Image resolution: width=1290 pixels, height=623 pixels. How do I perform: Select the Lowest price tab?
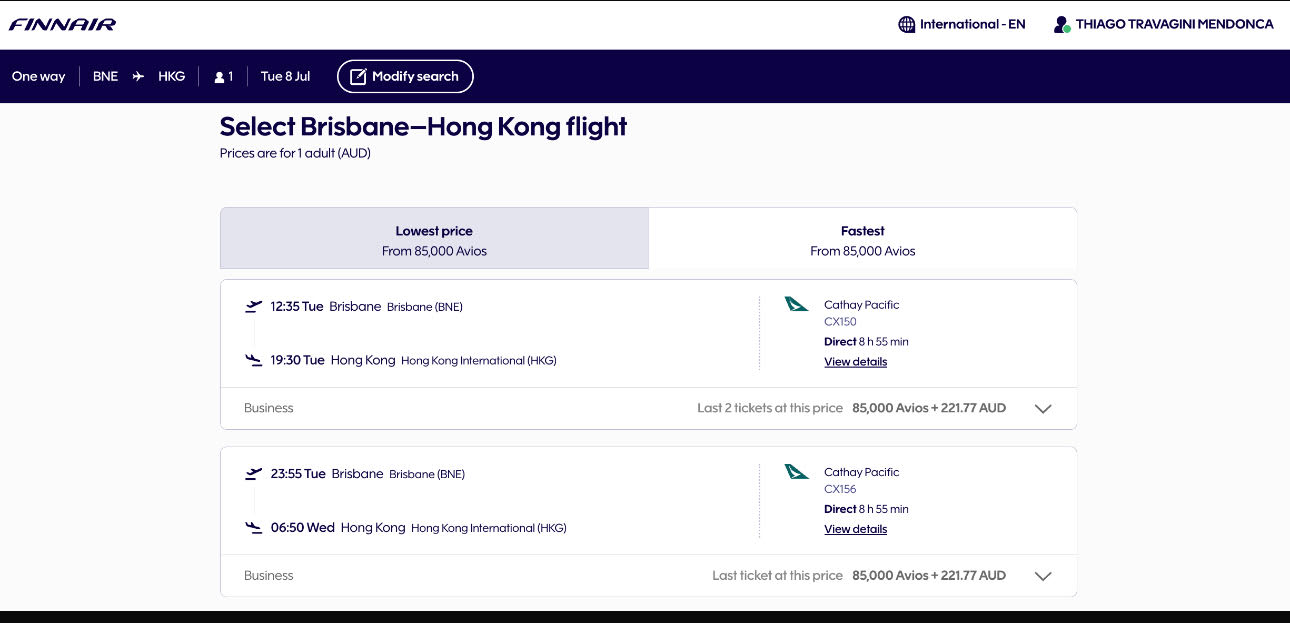(434, 239)
